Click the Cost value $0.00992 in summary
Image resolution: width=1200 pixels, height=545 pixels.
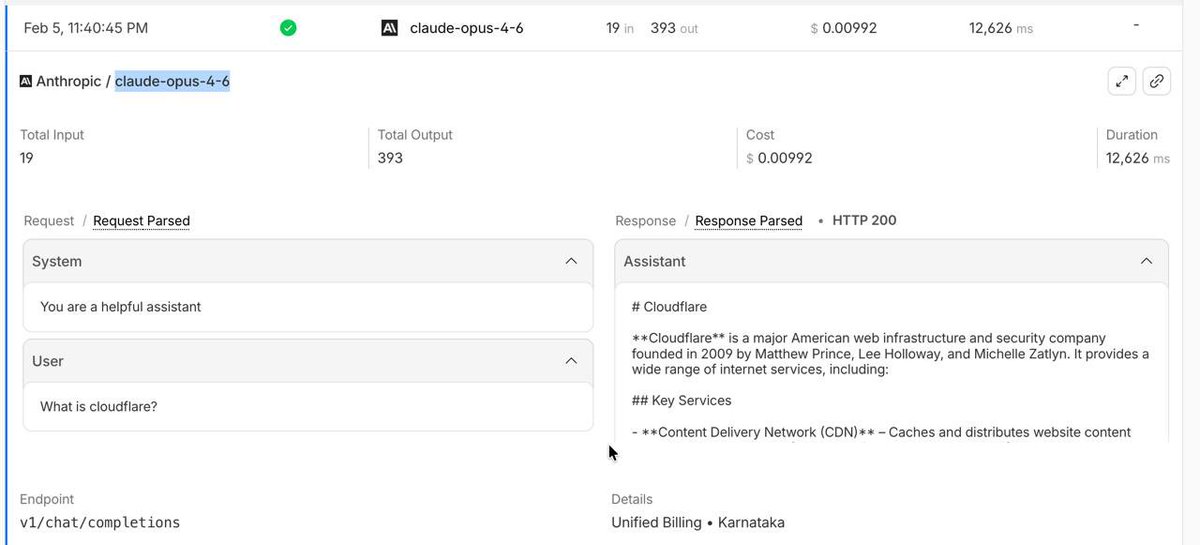pyautogui.click(x=779, y=158)
